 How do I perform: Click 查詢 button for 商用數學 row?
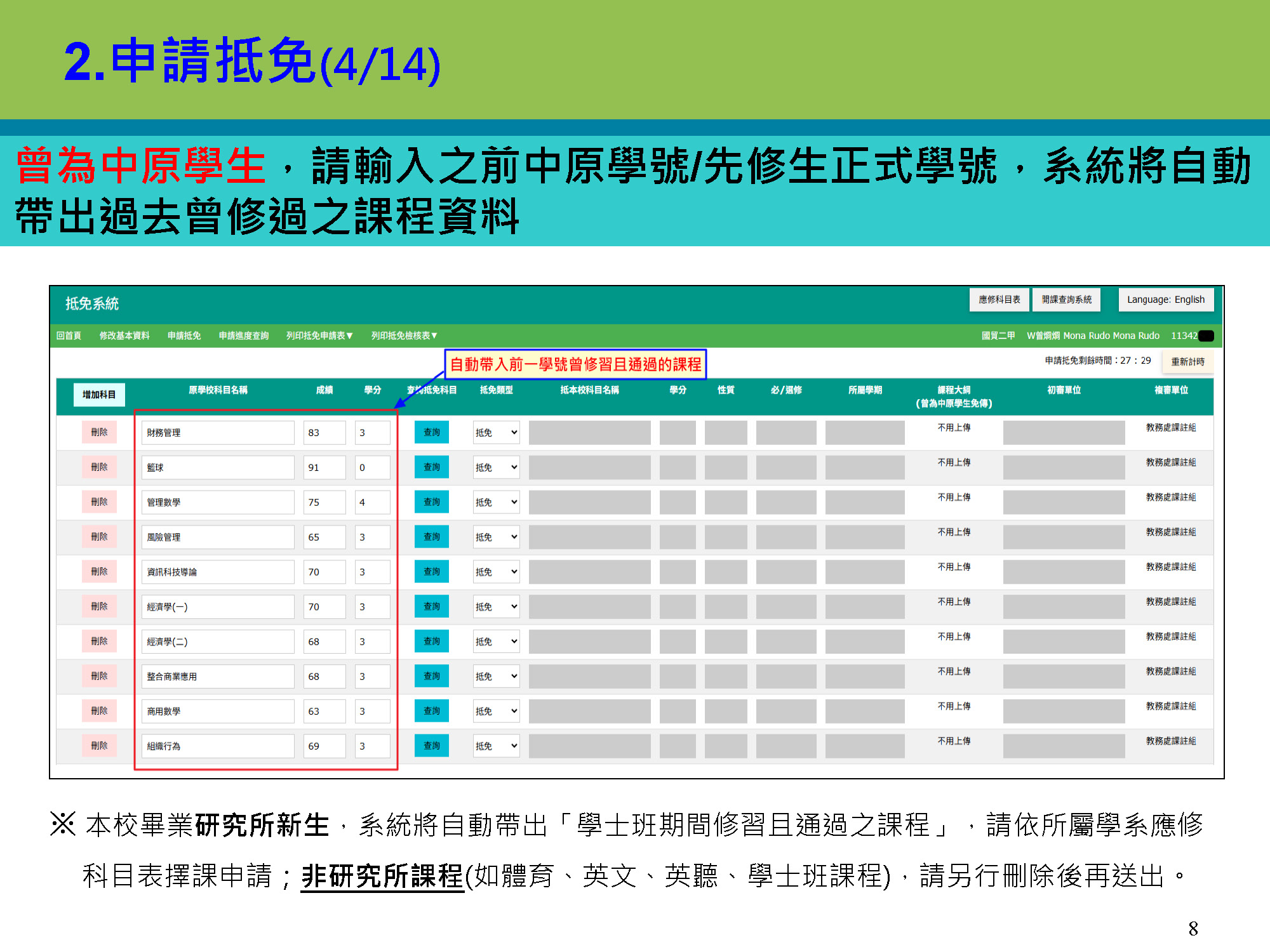(432, 711)
